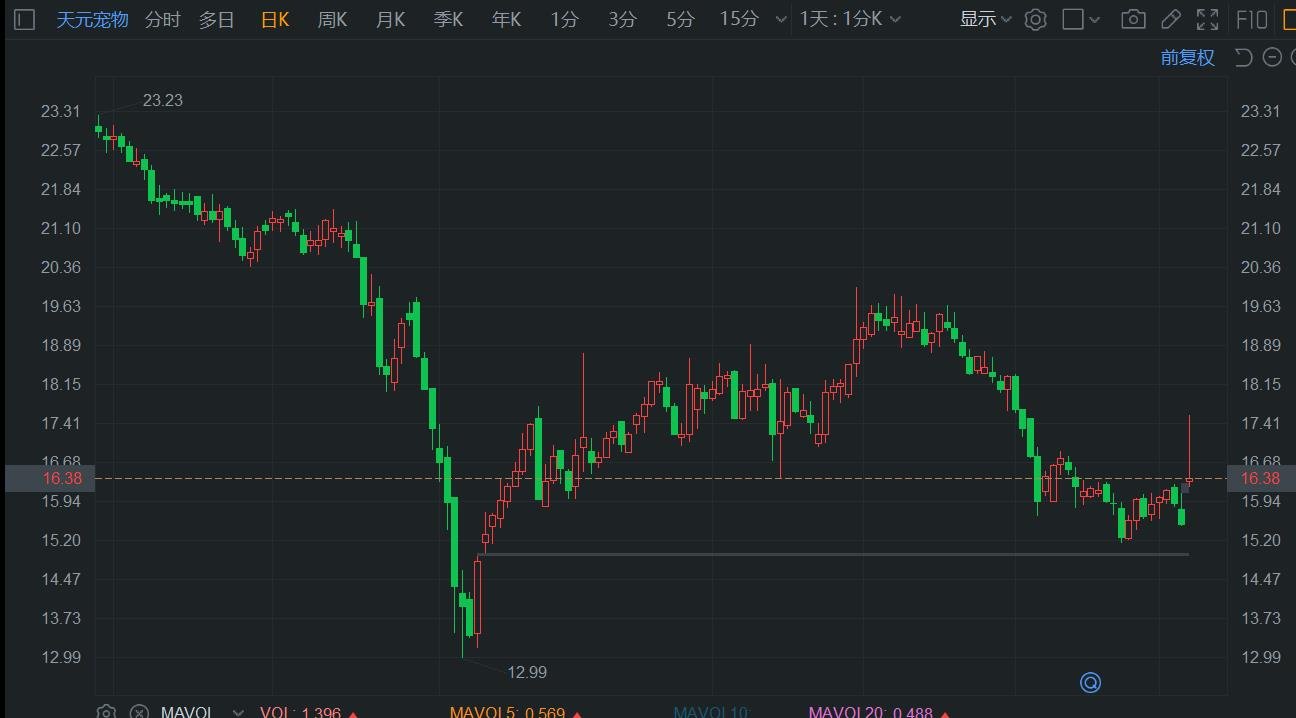Switch to 分时 intraday tab
1296x718 pixels.
click(163, 19)
